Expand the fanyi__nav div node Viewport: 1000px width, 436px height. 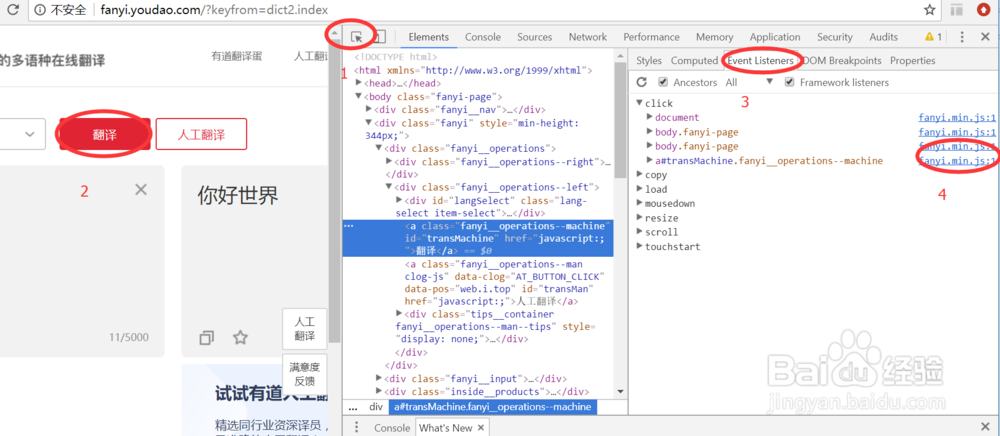click(369, 110)
